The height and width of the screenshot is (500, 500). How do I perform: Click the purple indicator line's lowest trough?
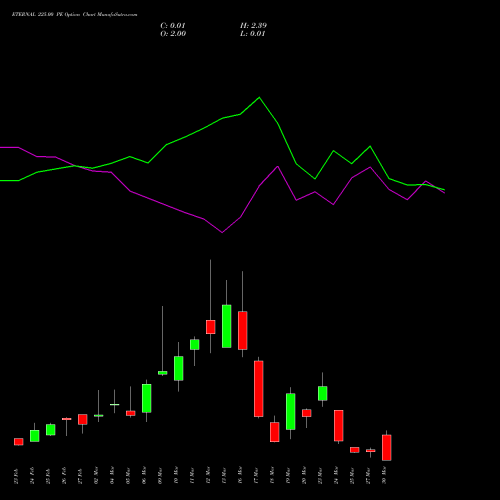(x=222, y=232)
